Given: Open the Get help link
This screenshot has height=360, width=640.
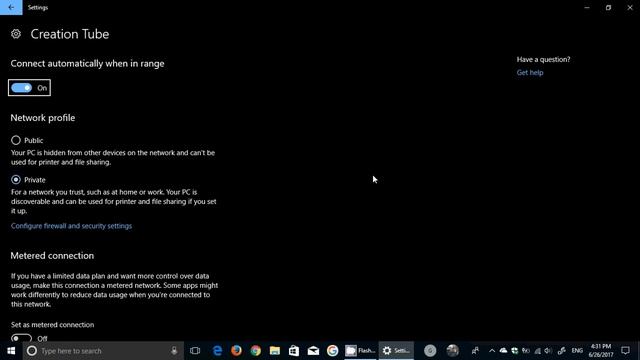Looking at the screenshot, I should point(530,73).
